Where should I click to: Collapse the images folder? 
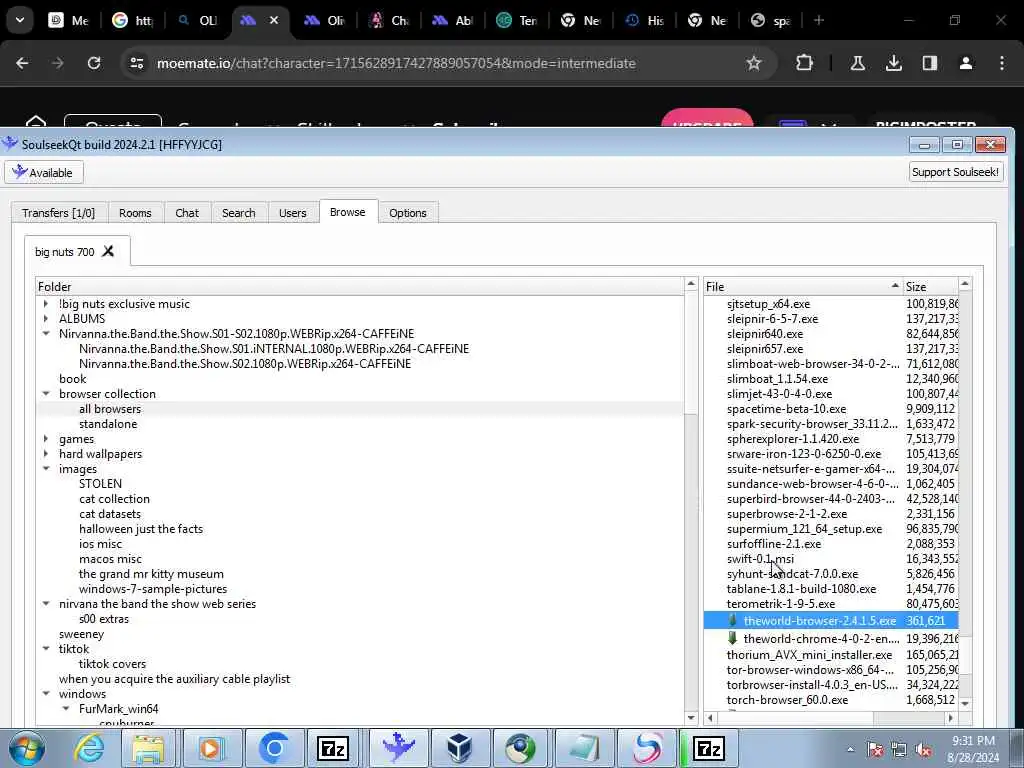[46, 469]
